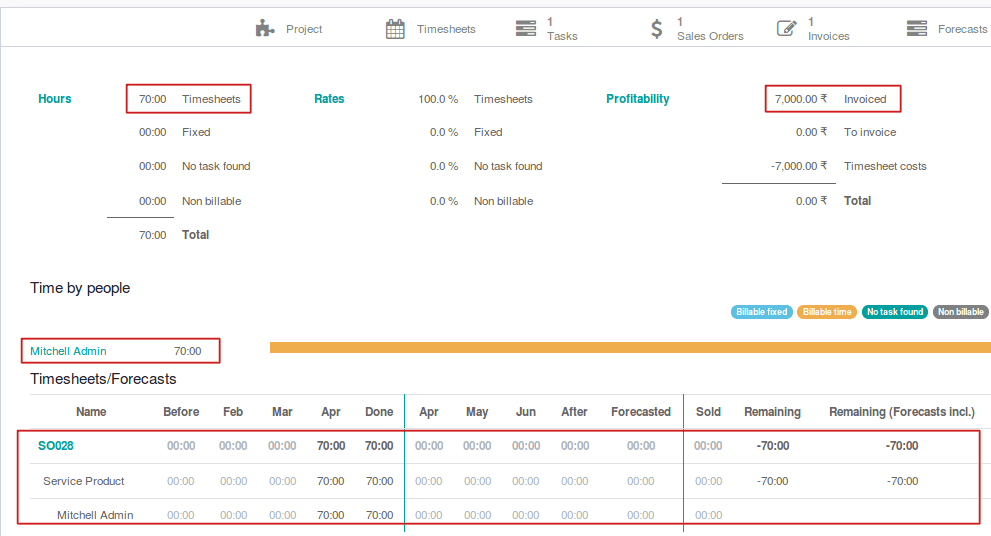Open the Forecasts stat button label

click(962, 29)
